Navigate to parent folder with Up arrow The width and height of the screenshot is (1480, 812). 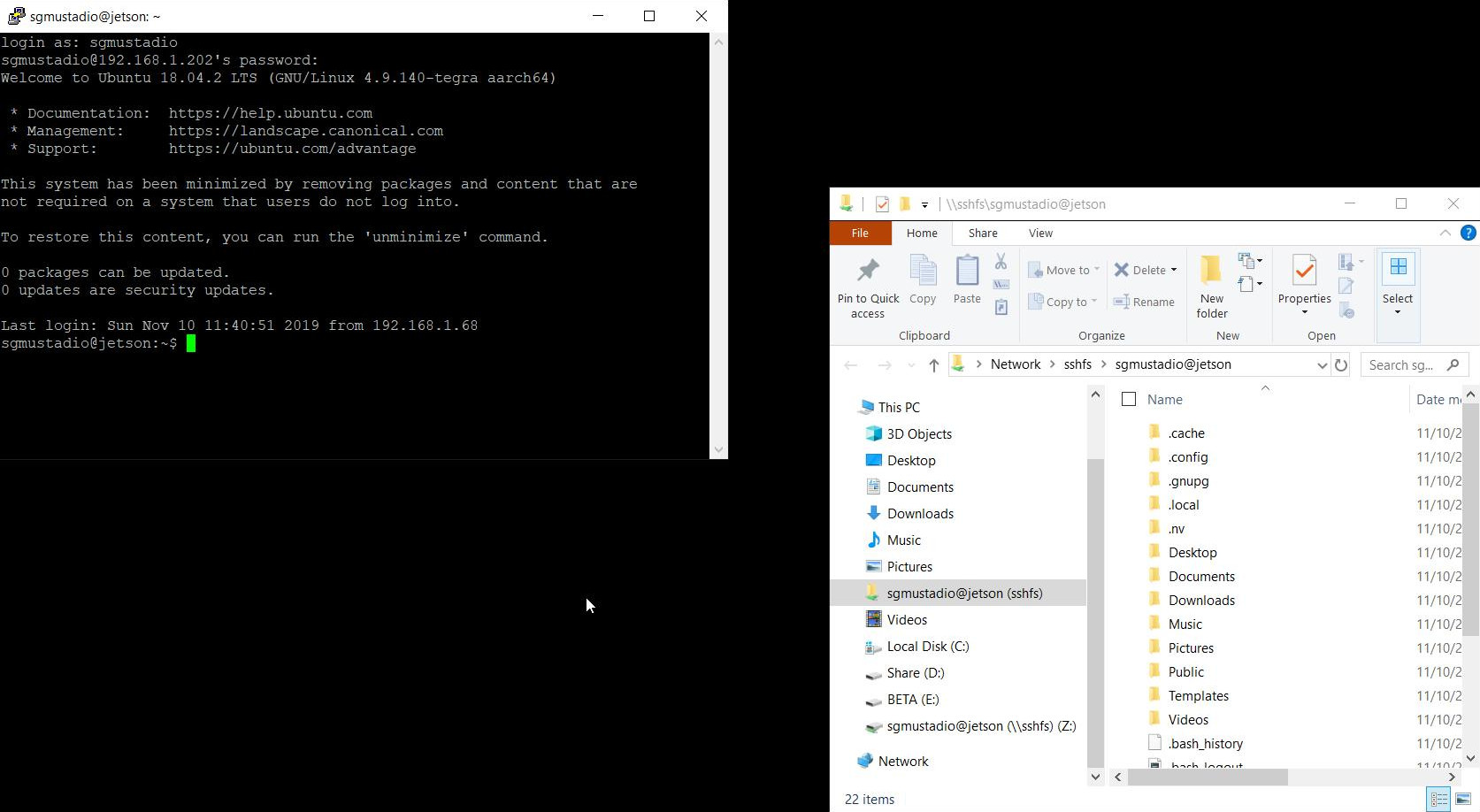pyautogui.click(x=934, y=364)
